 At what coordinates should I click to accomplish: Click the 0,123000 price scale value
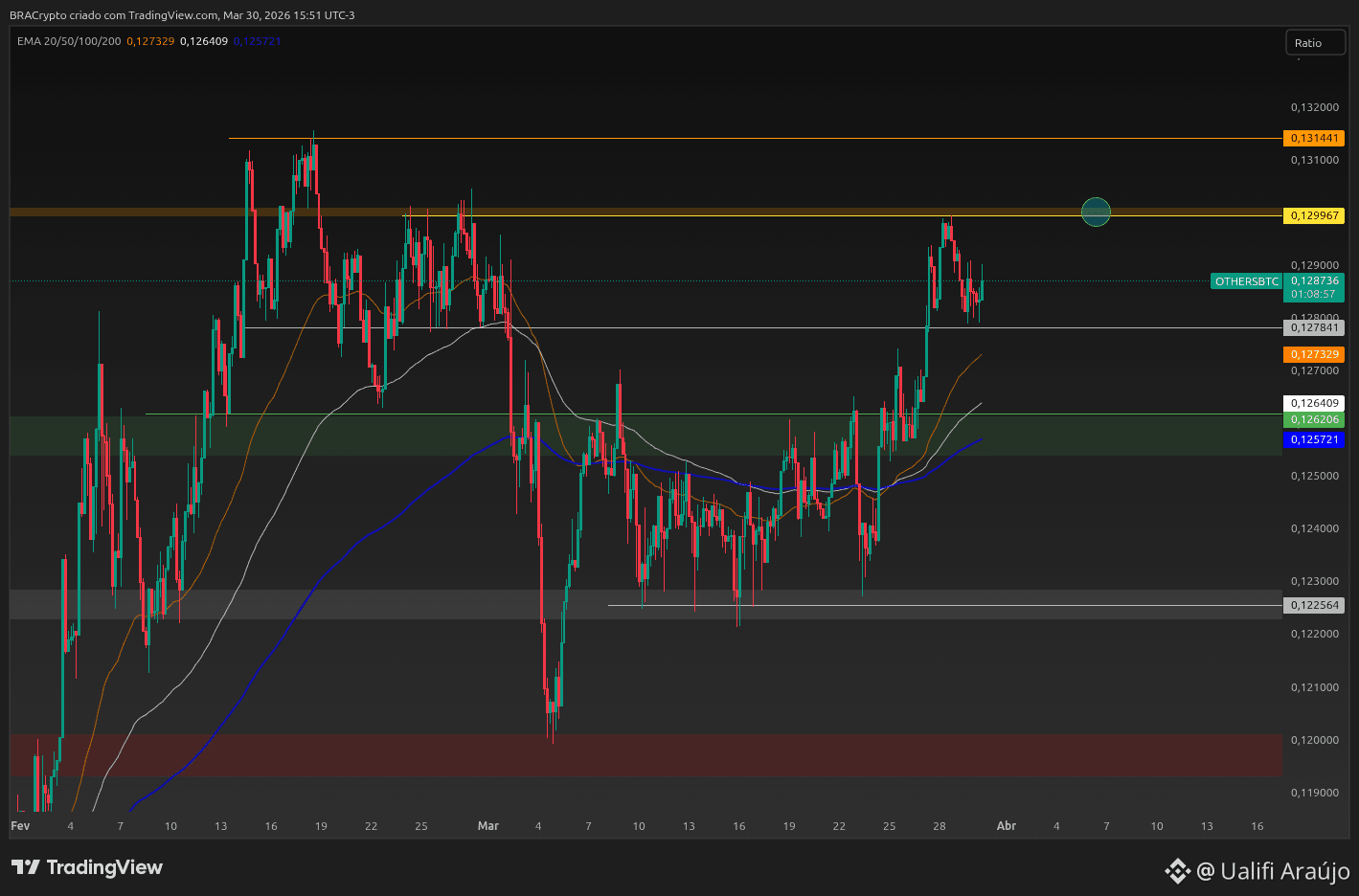(1315, 581)
